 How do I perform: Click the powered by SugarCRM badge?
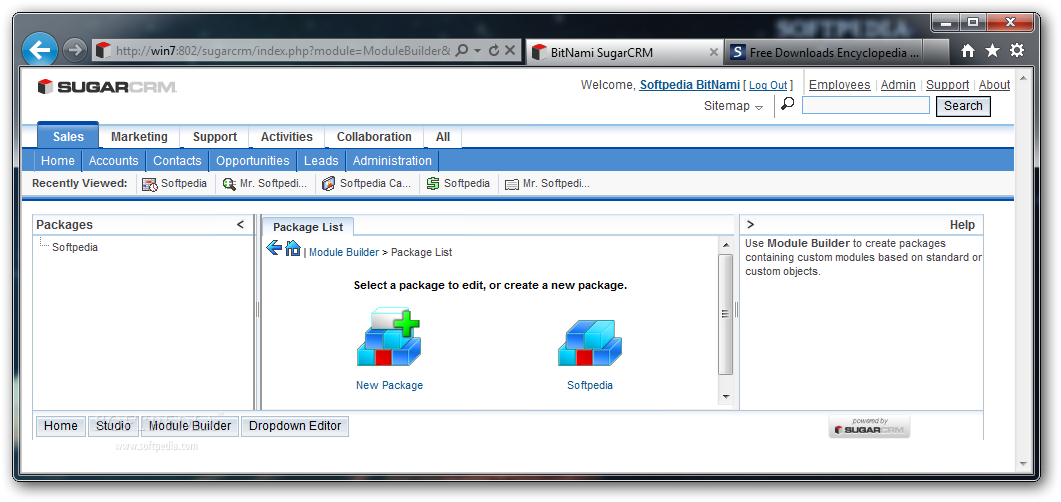[870, 427]
